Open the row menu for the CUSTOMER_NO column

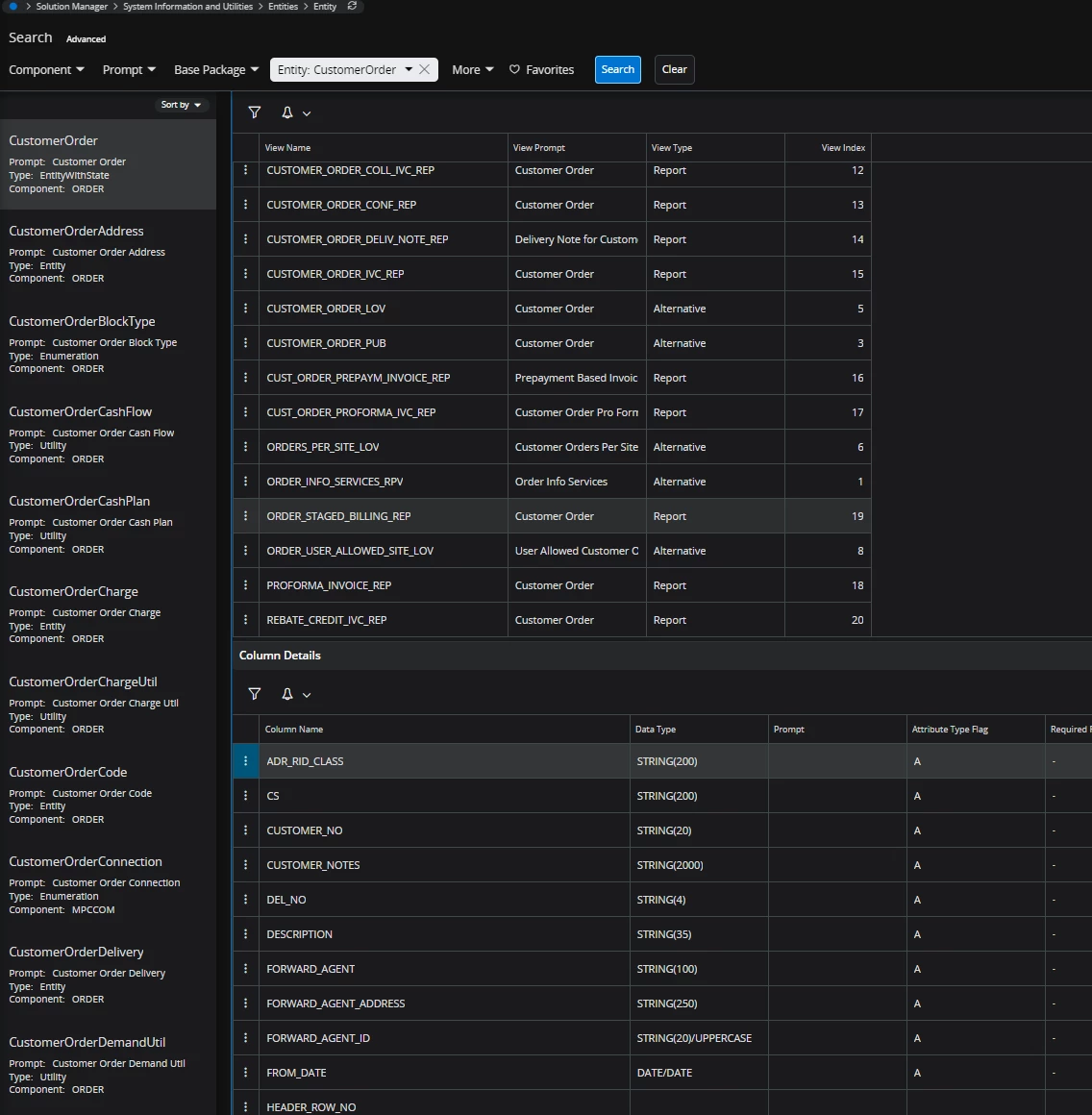(x=246, y=830)
